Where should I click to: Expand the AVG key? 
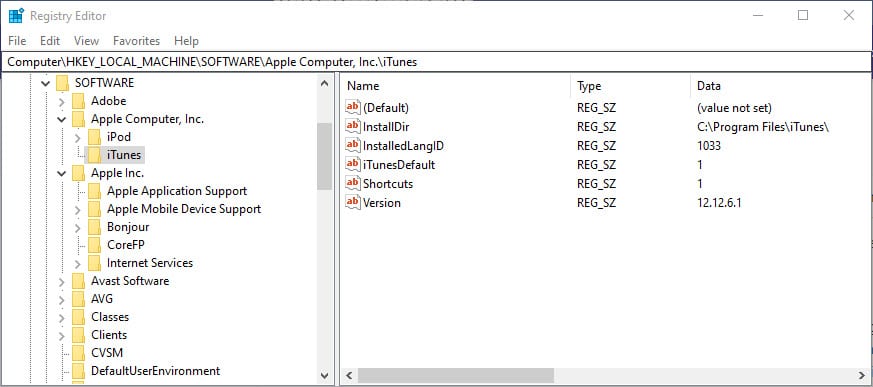click(x=62, y=299)
